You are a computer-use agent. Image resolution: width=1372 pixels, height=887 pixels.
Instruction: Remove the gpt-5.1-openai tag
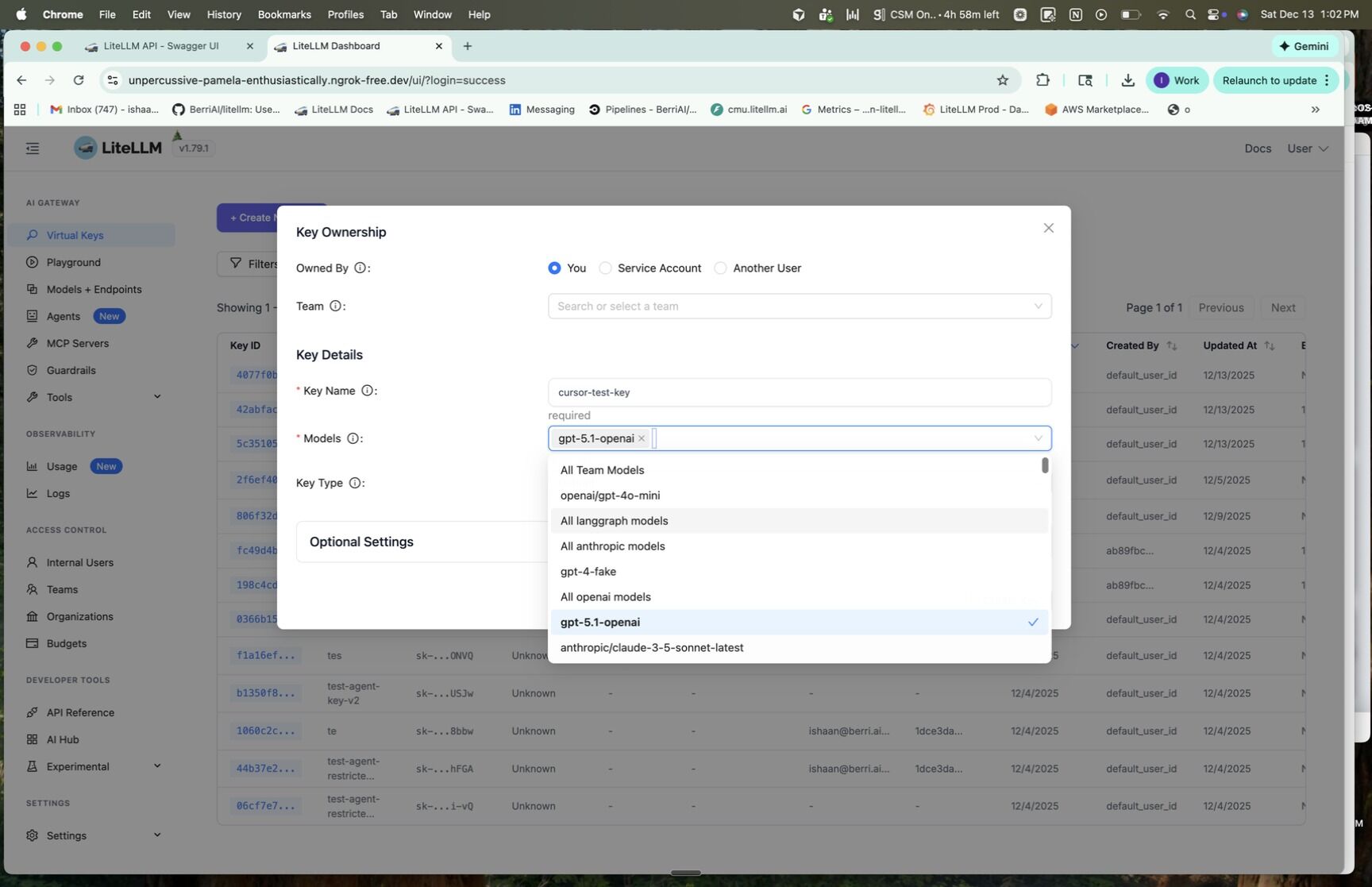[642, 438]
